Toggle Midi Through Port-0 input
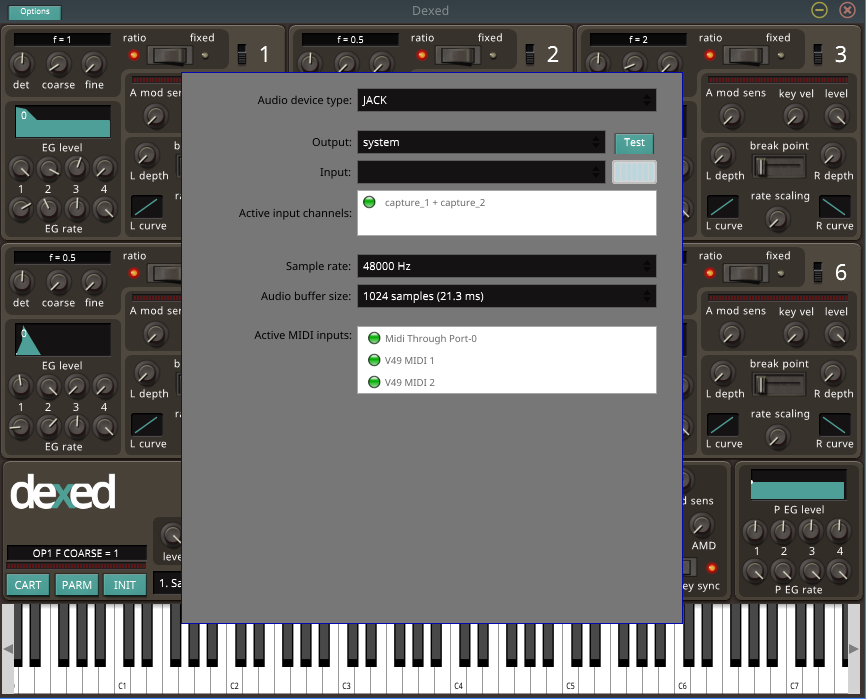The image size is (866, 699). pyautogui.click(x=423, y=338)
